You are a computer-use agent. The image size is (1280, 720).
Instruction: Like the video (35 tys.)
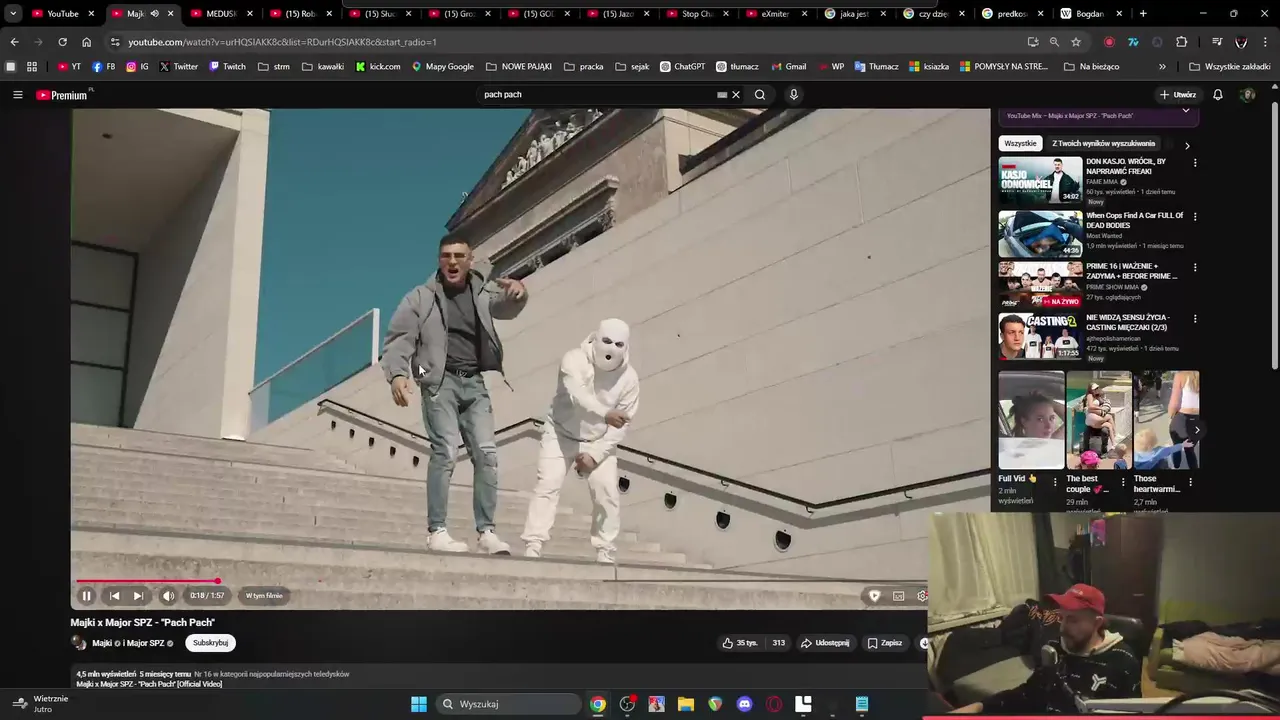740,643
